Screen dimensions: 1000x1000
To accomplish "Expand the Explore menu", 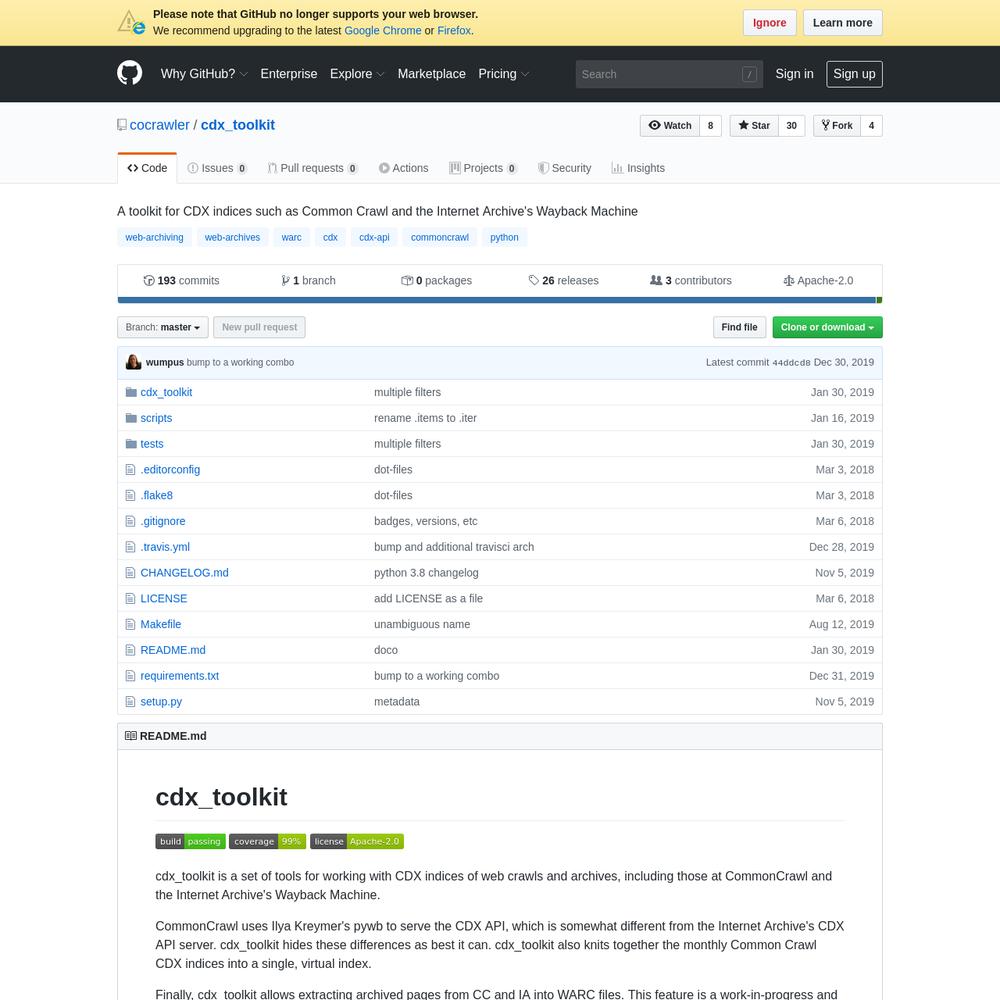I will tap(357, 74).
